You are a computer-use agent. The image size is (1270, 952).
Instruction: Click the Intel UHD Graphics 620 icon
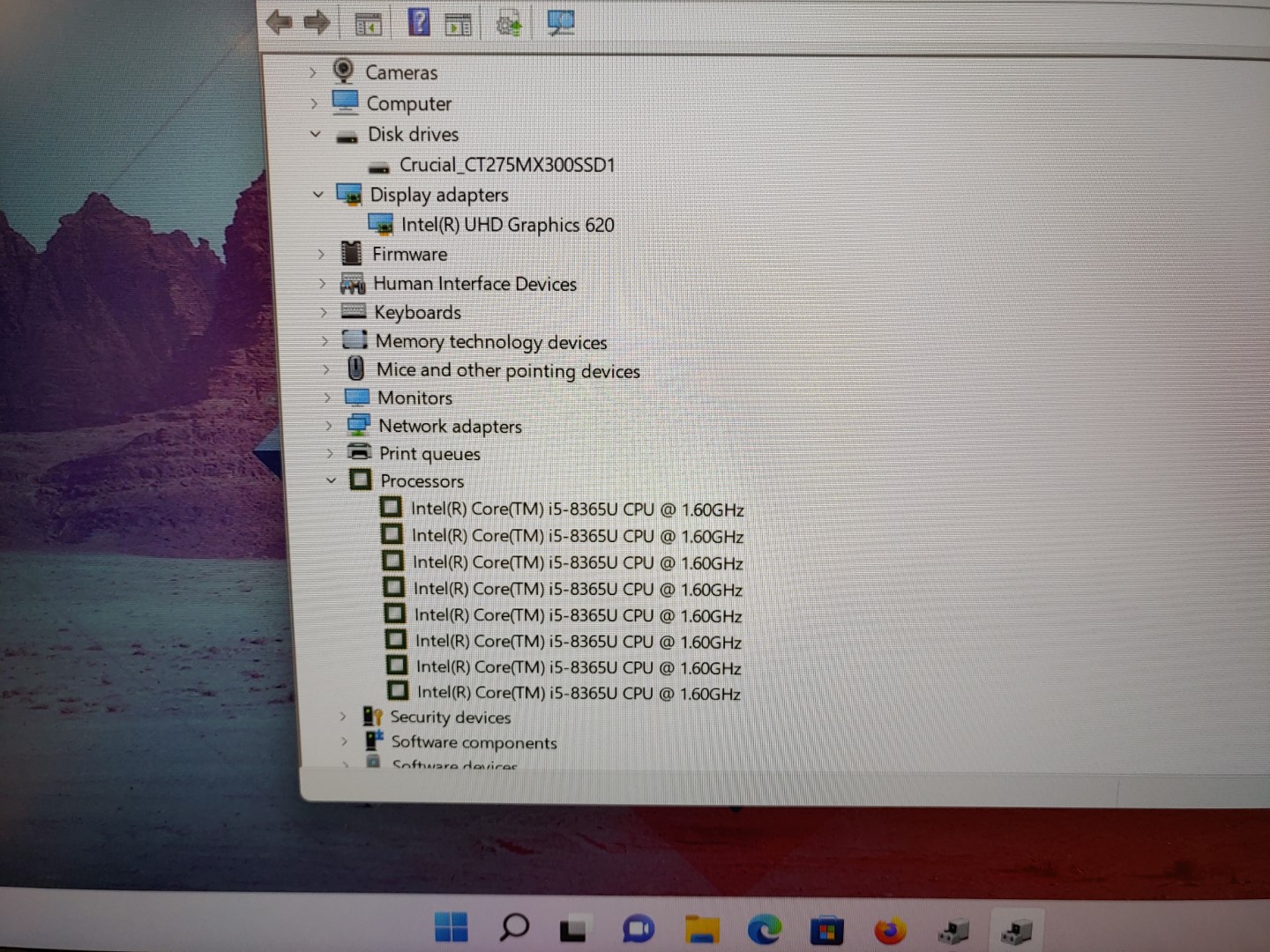pos(381,225)
